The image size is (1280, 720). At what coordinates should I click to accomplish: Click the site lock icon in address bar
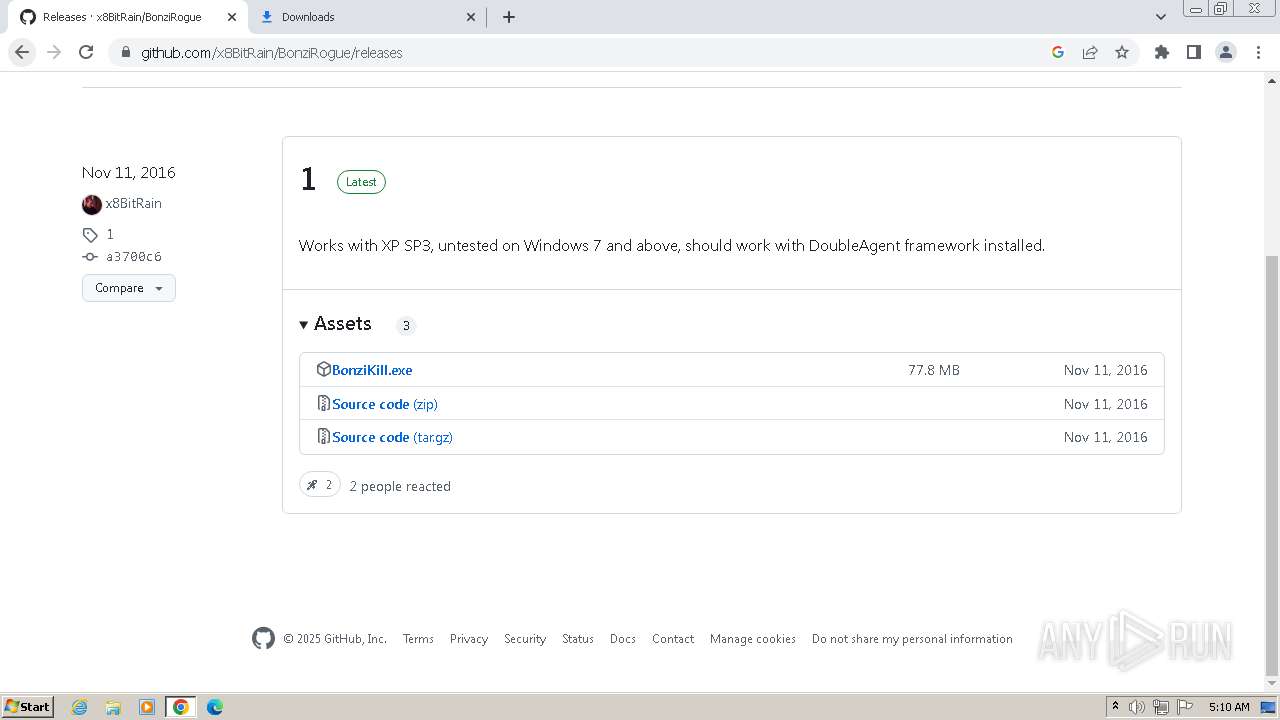coord(126,53)
